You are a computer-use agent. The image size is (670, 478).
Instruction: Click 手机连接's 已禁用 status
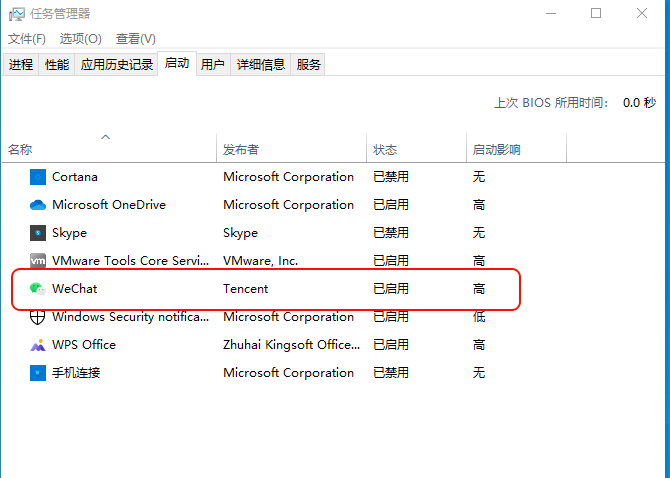[x=391, y=372]
